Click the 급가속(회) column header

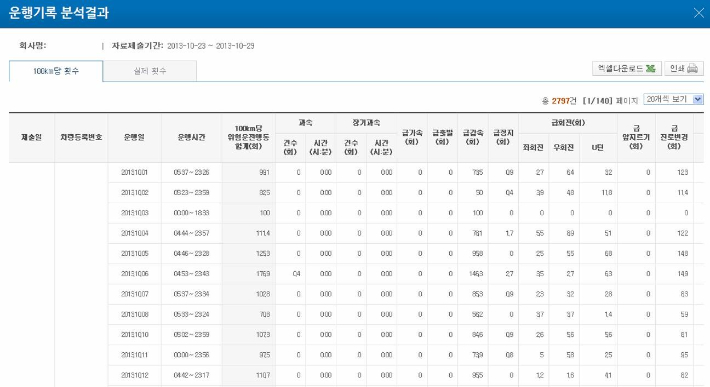[x=412, y=137]
